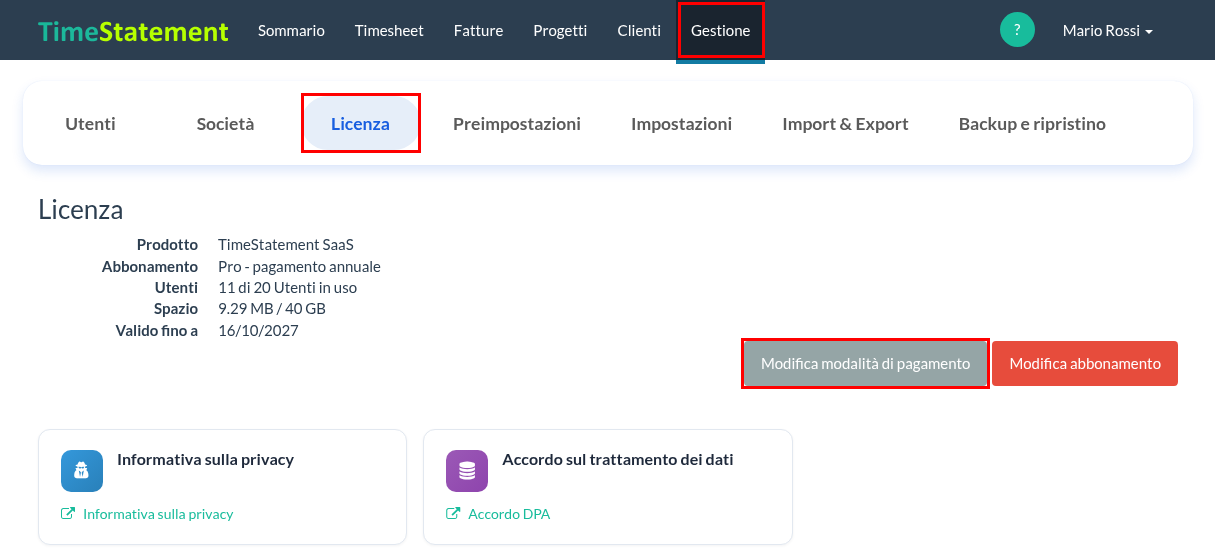Click the expiry date 16/10/2027
The height and width of the screenshot is (553, 1215).
coord(258,331)
